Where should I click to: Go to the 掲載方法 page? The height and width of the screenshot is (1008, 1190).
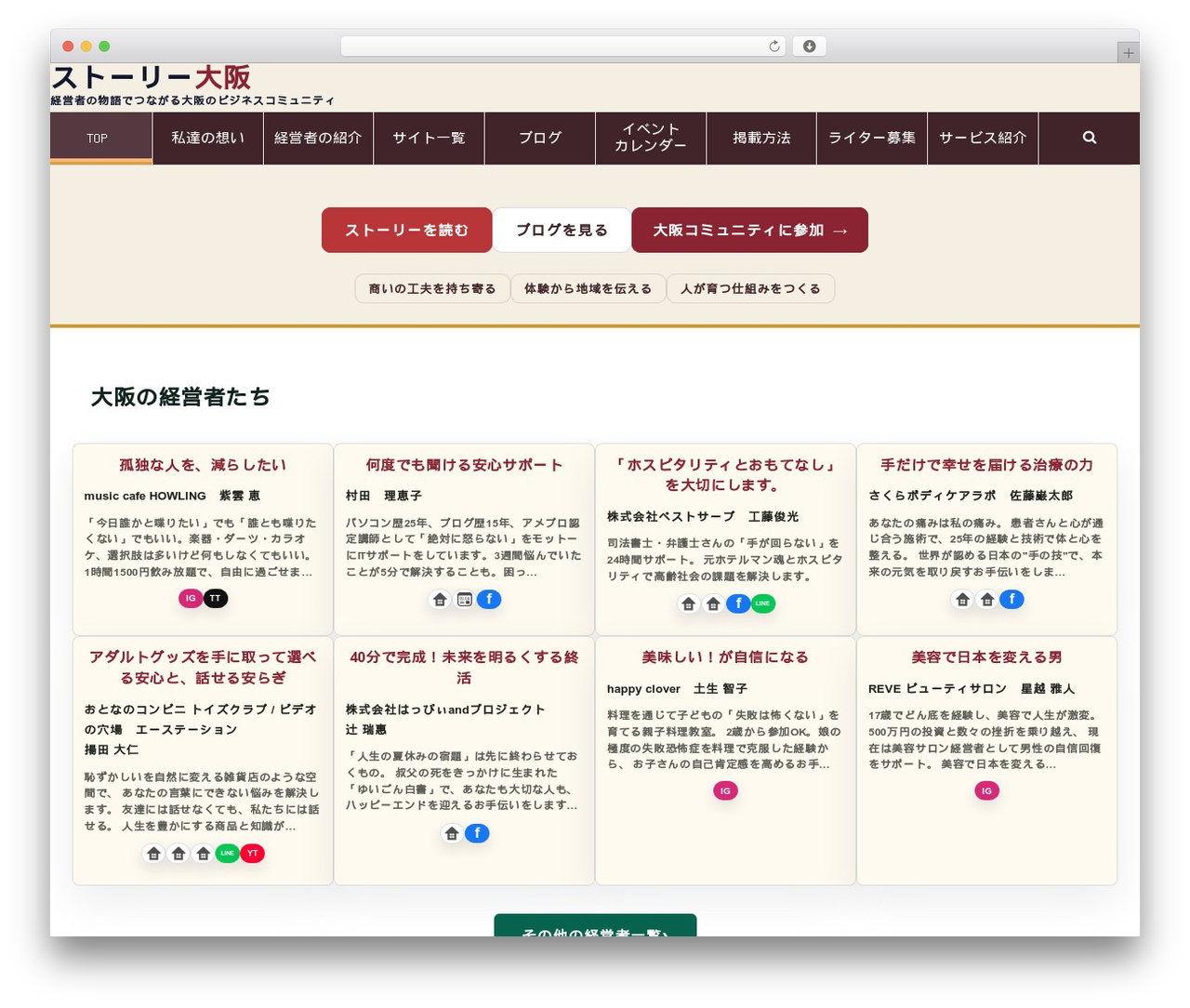(x=761, y=139)
